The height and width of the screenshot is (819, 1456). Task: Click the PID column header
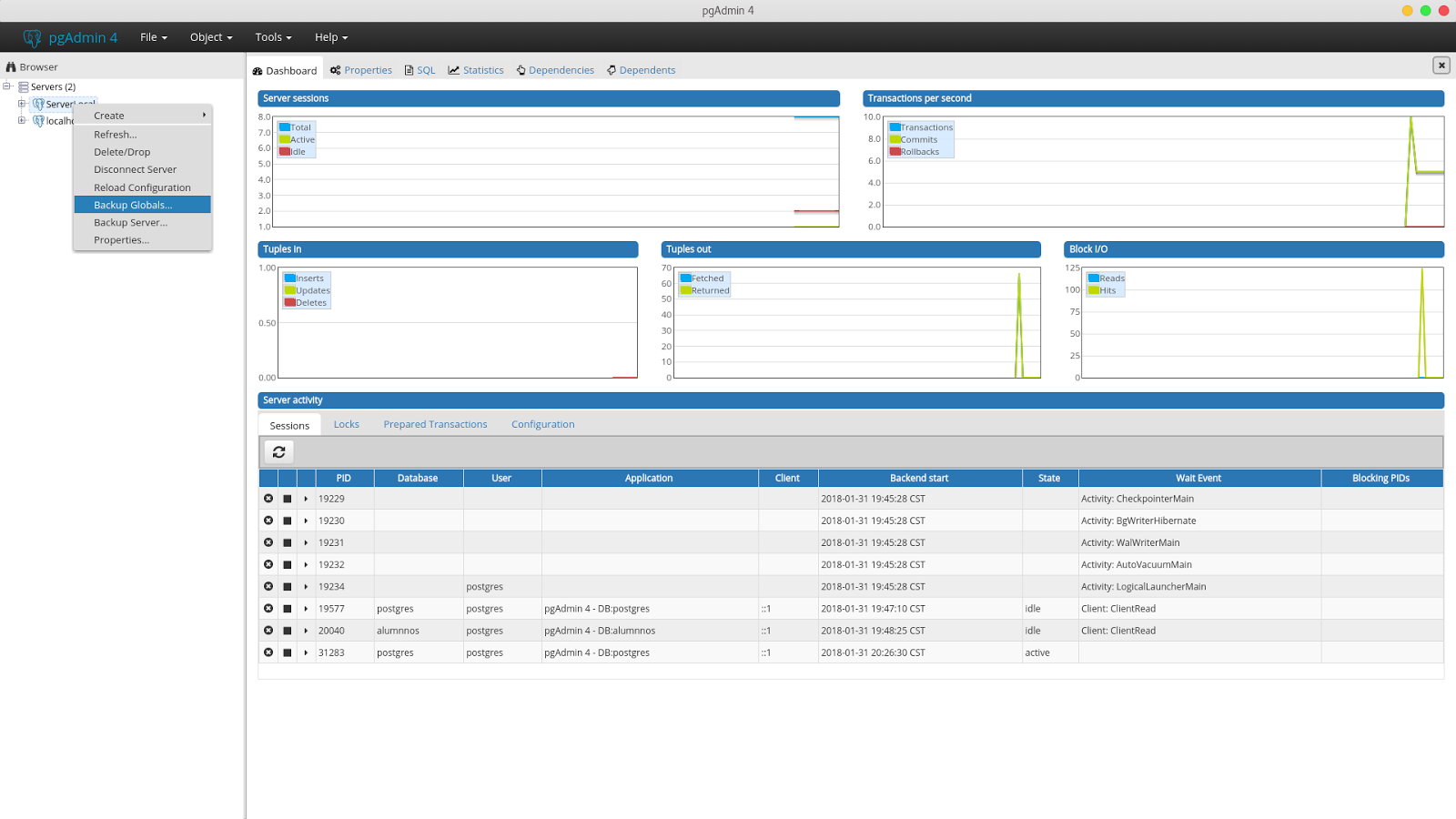344,478
